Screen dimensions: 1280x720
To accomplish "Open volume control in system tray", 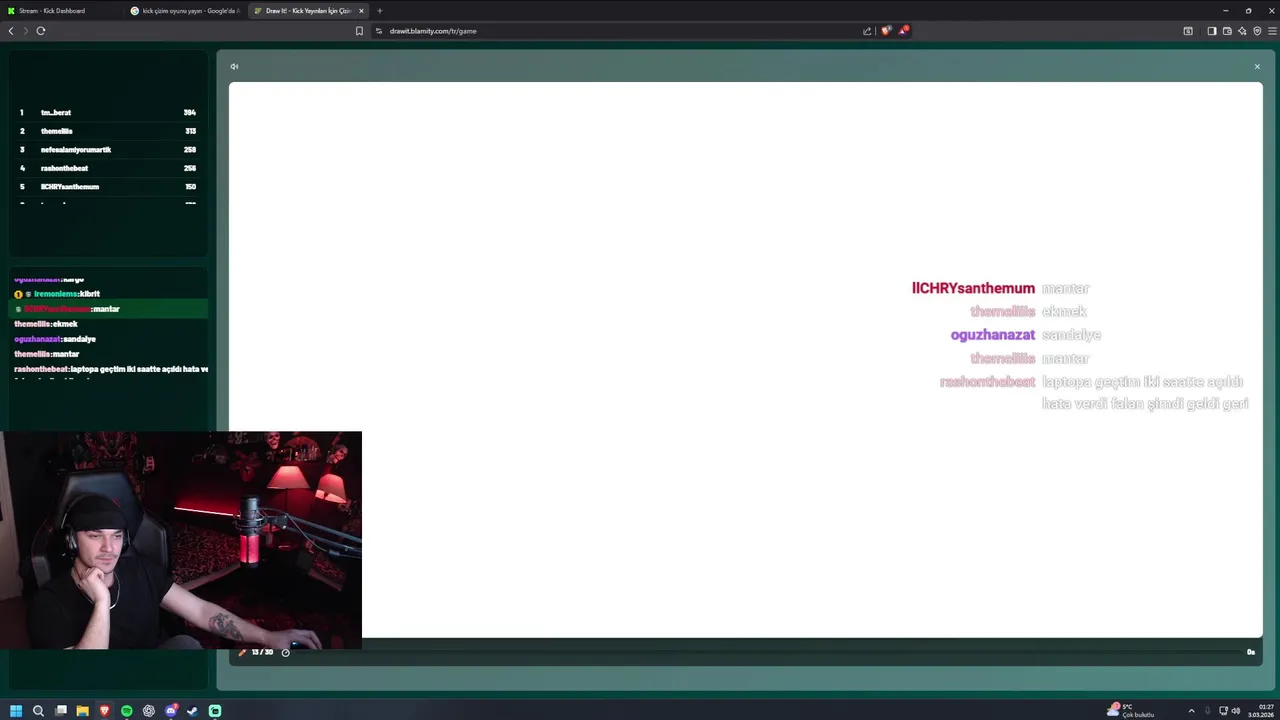I will [1236, 711].
